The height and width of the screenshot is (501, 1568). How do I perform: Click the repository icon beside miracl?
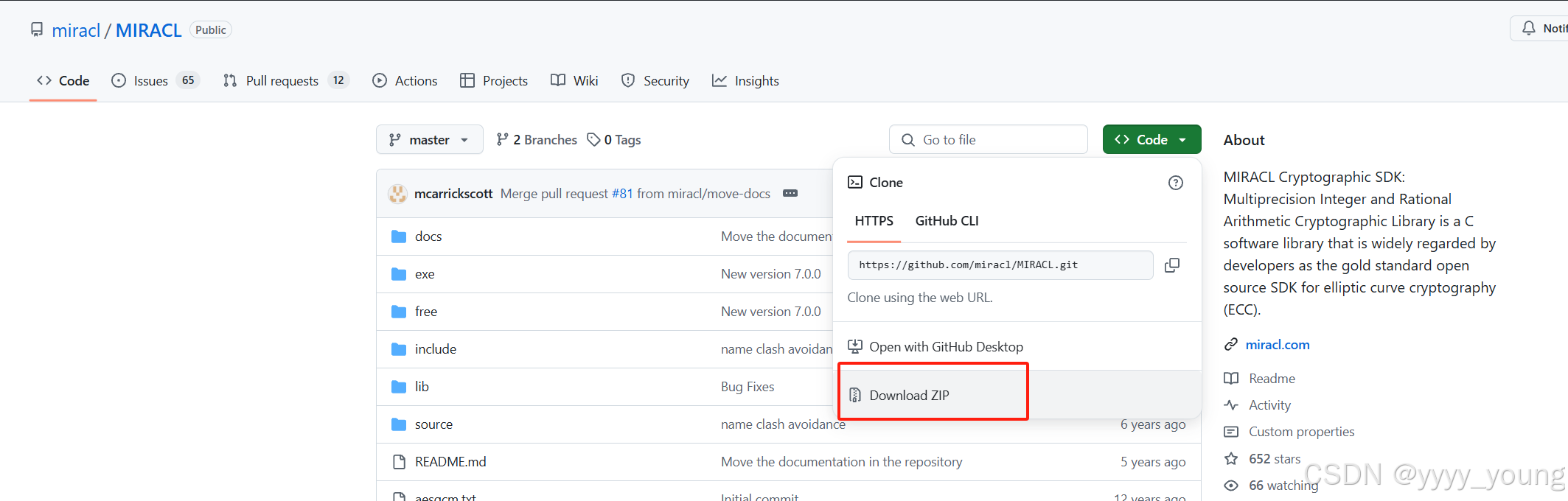click(x=37, y=29)
